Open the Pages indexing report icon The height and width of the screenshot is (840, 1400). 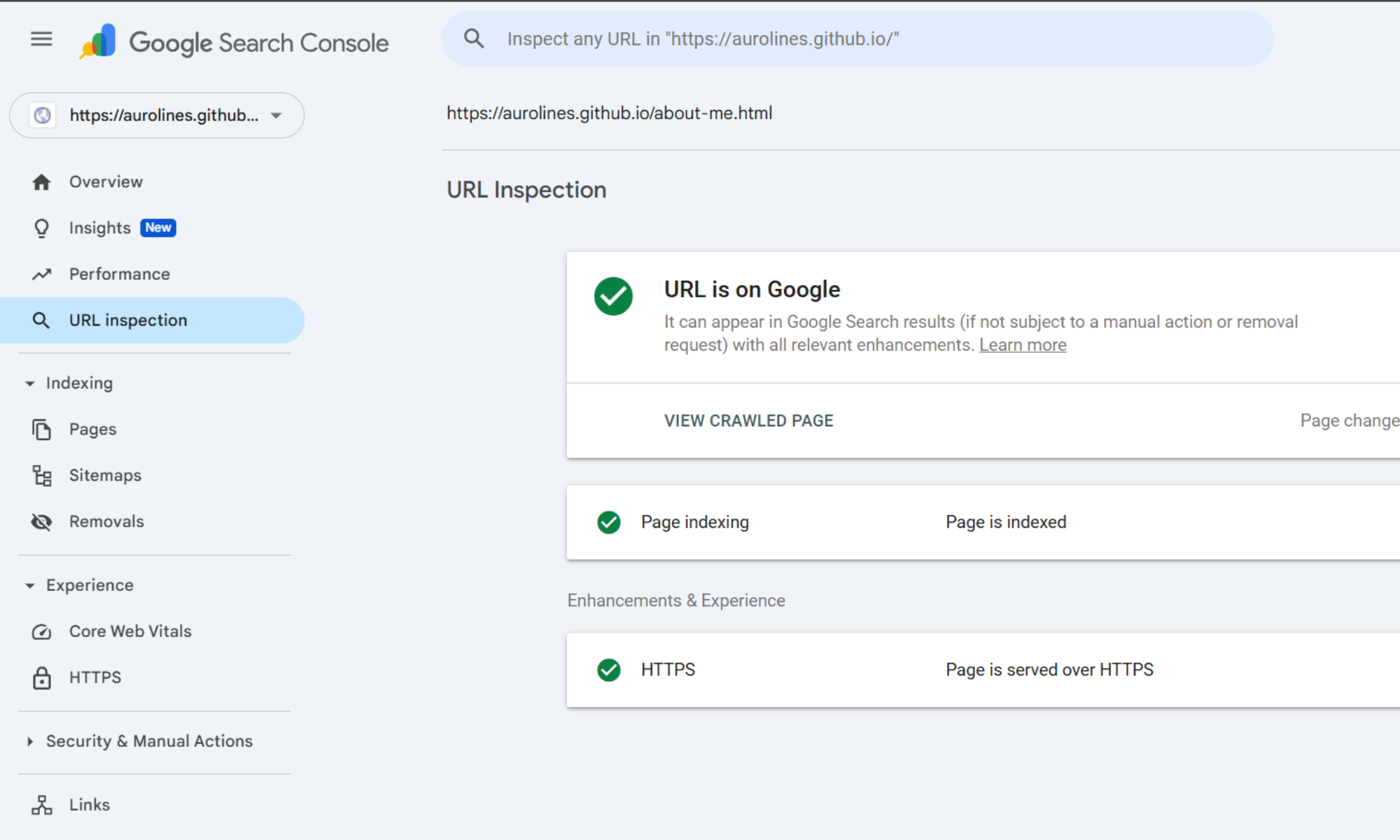click(x=41, y=428)
